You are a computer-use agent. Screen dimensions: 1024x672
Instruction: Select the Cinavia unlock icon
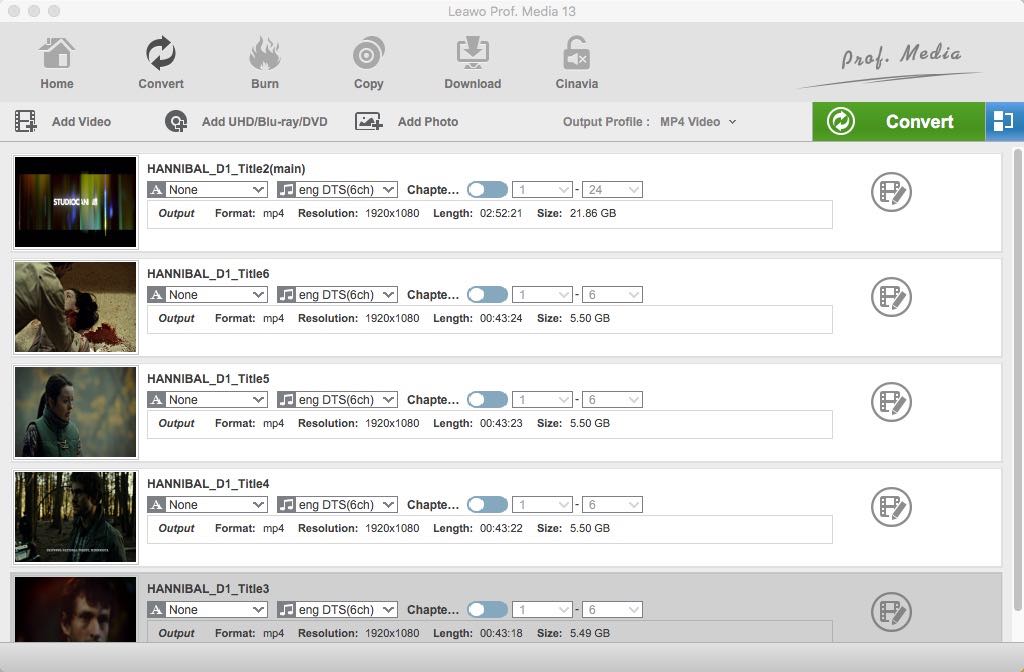coord(576,53)
